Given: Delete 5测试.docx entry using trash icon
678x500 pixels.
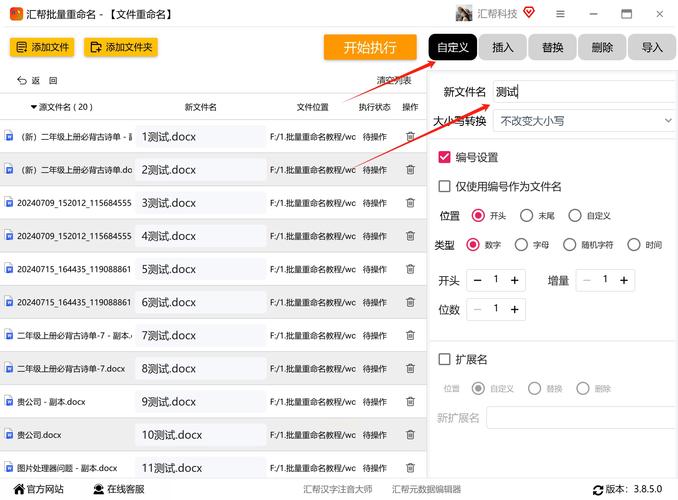Looking at the screenshot, I should 410,269.
